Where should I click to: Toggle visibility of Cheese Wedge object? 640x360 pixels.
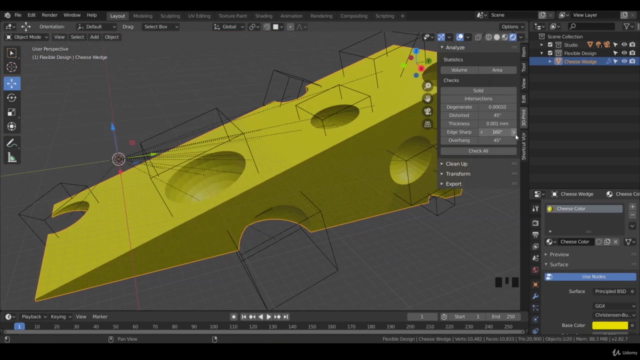pos(624,62)
